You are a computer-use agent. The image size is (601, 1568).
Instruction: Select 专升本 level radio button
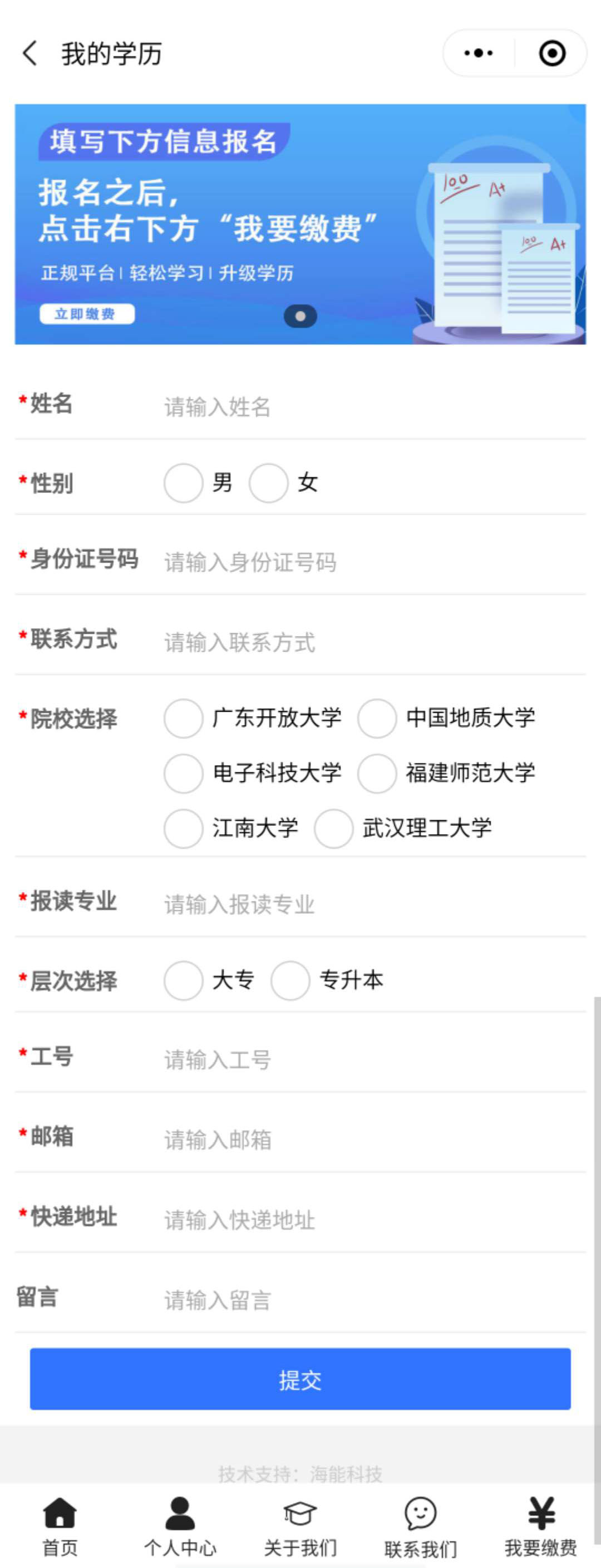coord(290,980)
